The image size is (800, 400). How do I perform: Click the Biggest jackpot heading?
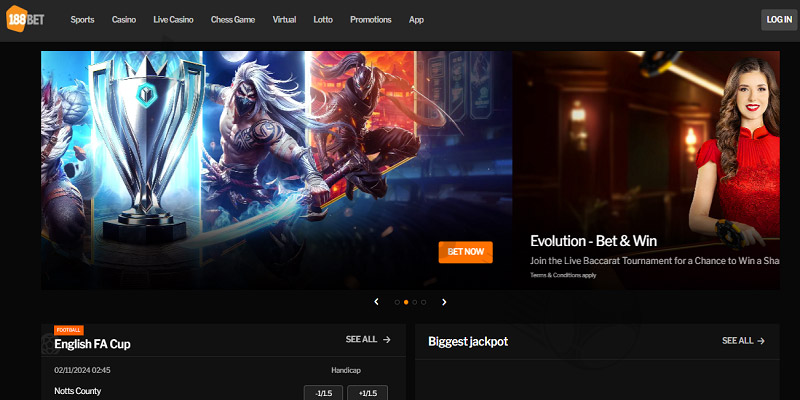click(x=468, y=342)
